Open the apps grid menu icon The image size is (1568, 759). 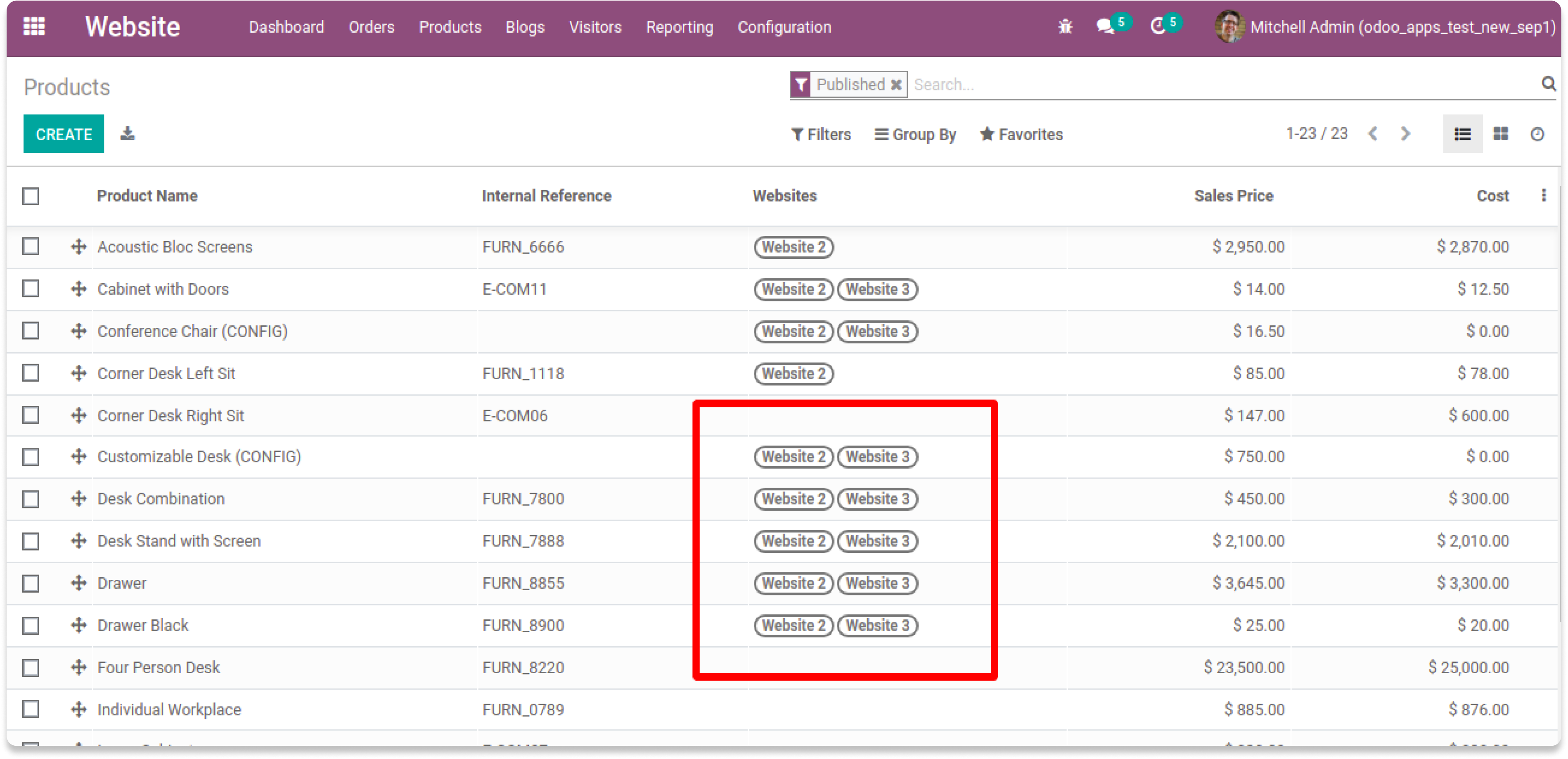34,27
